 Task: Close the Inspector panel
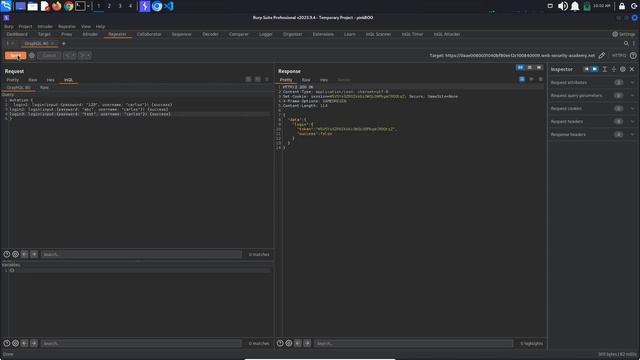tap(632, 69)
